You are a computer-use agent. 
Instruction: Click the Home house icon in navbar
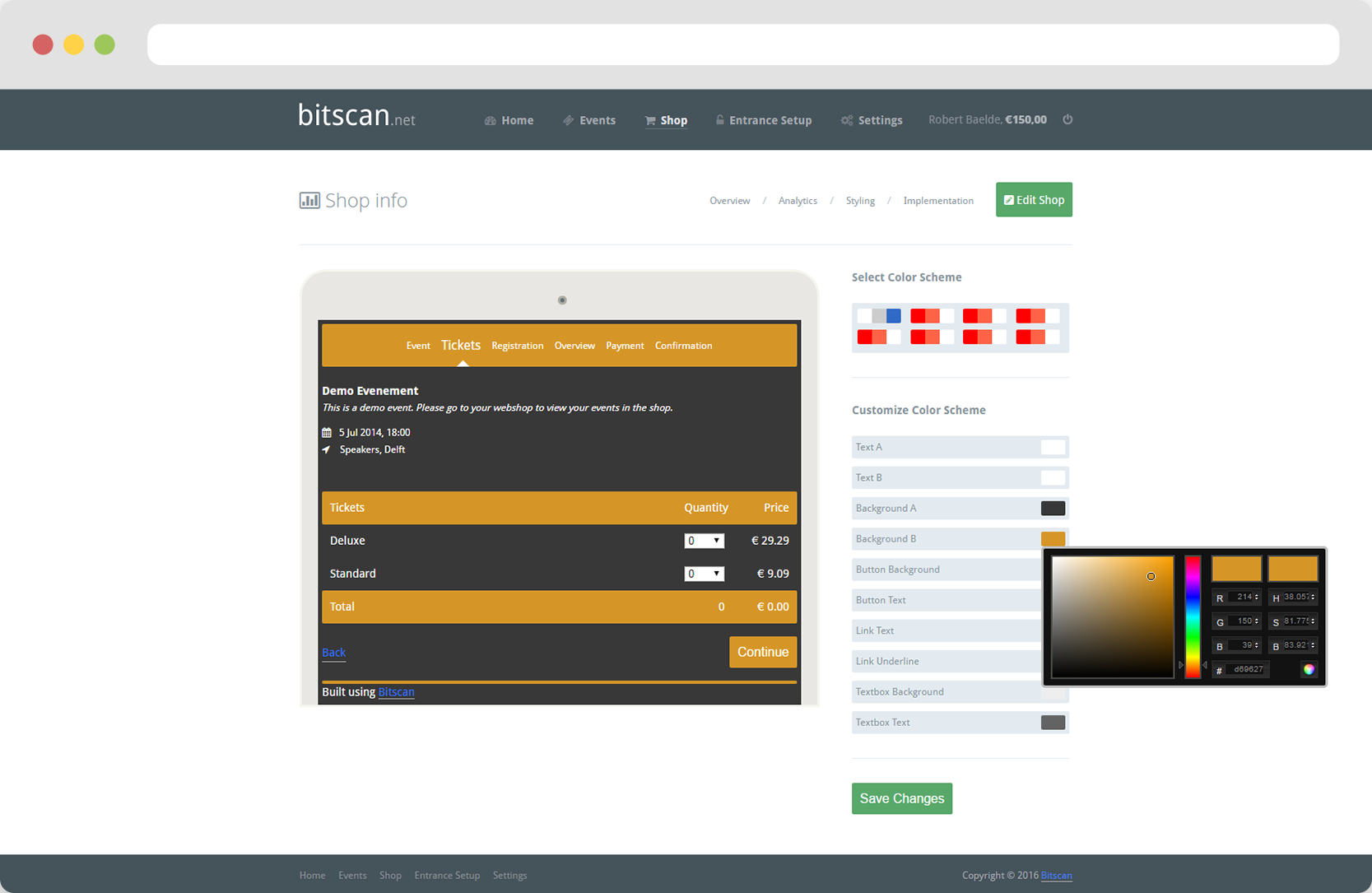490,120
